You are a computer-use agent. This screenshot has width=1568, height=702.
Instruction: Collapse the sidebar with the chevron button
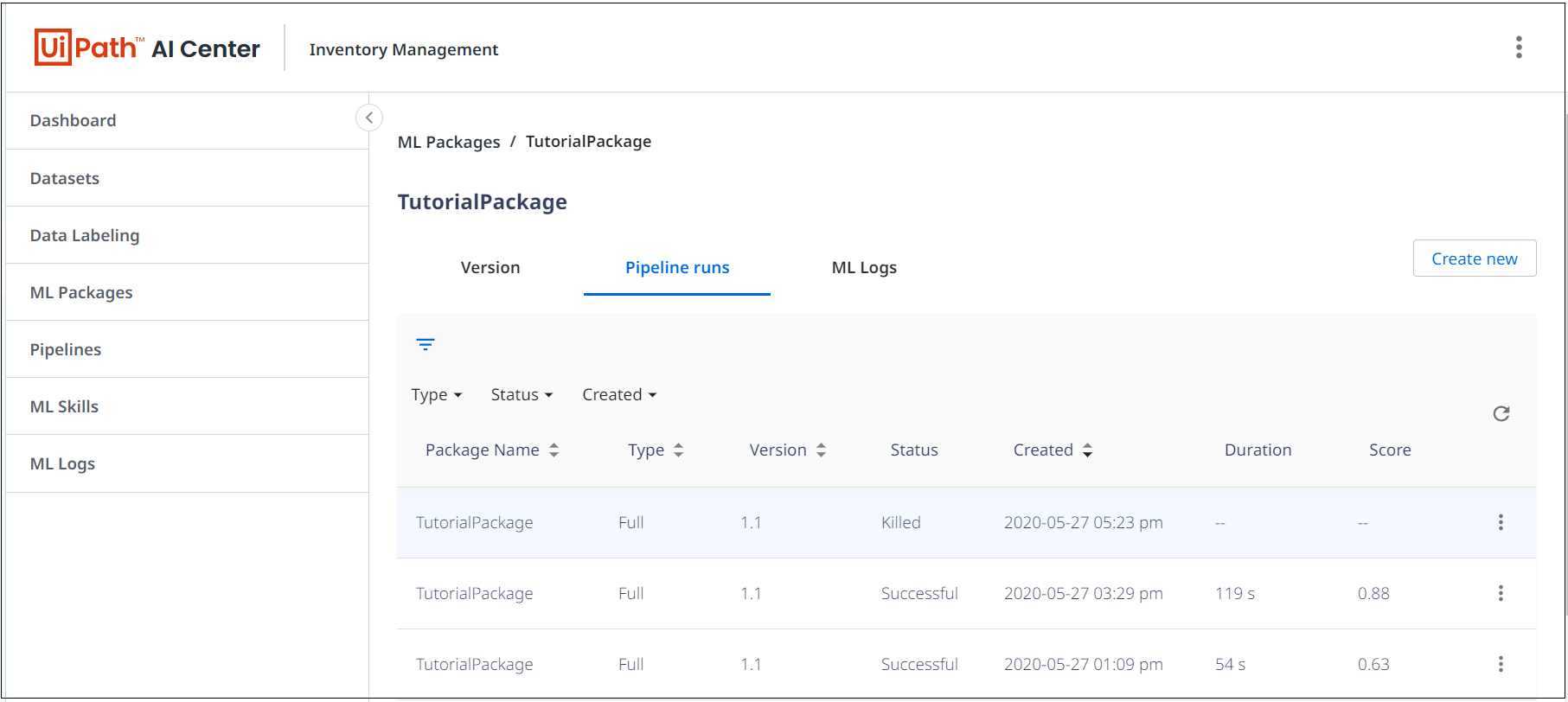(369, 118)
